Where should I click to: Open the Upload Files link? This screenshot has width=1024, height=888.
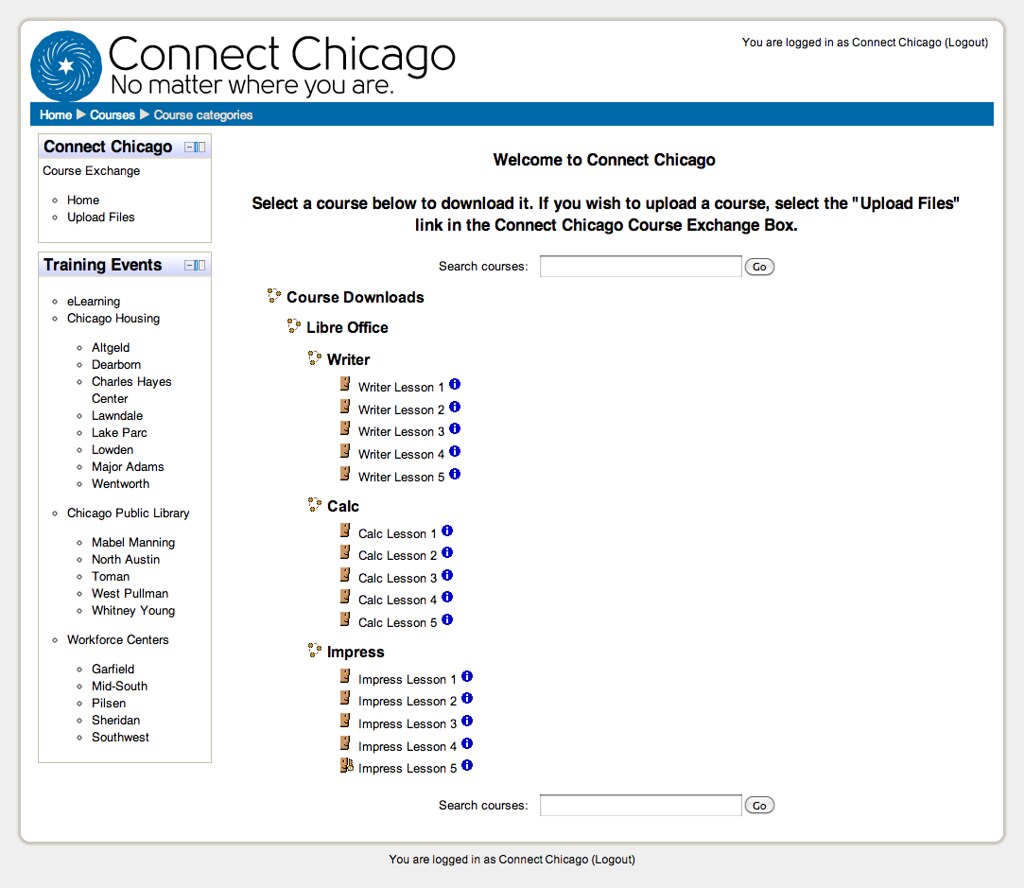(x=101, y=217)
